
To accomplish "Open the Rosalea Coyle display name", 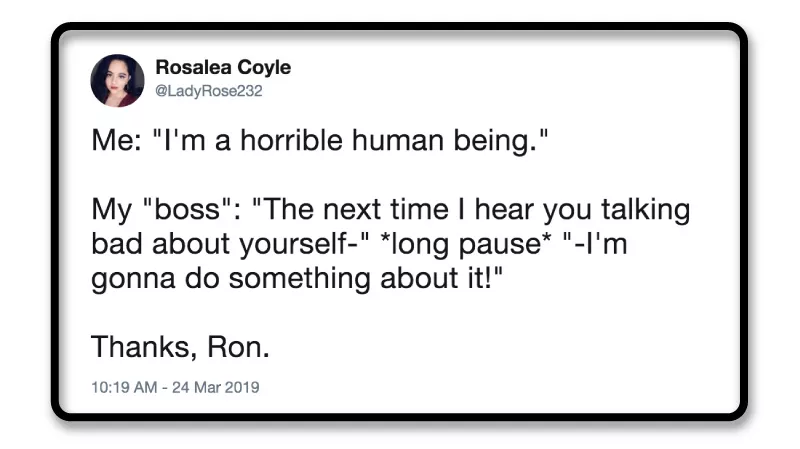I will click(223, 68).
